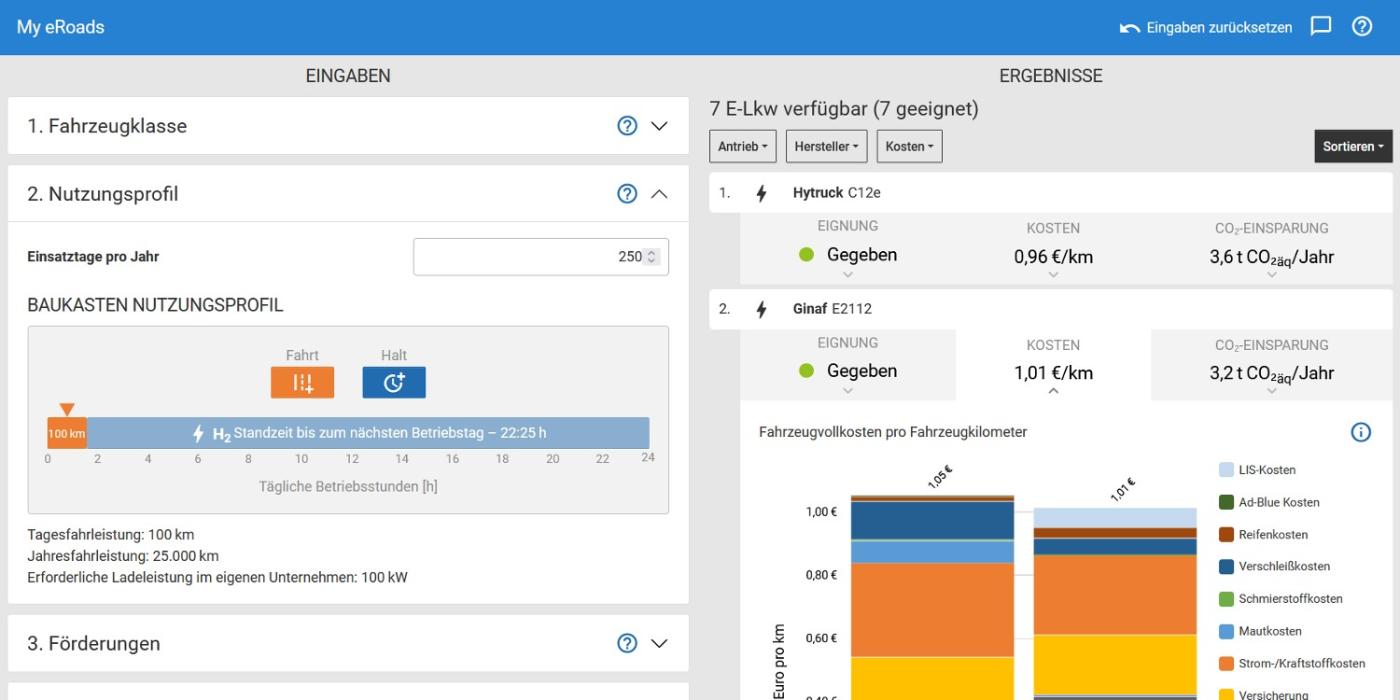The image size is (1400, 700).
Task: Open the Antrieb filter dropdown
Action: pos(743,146)
